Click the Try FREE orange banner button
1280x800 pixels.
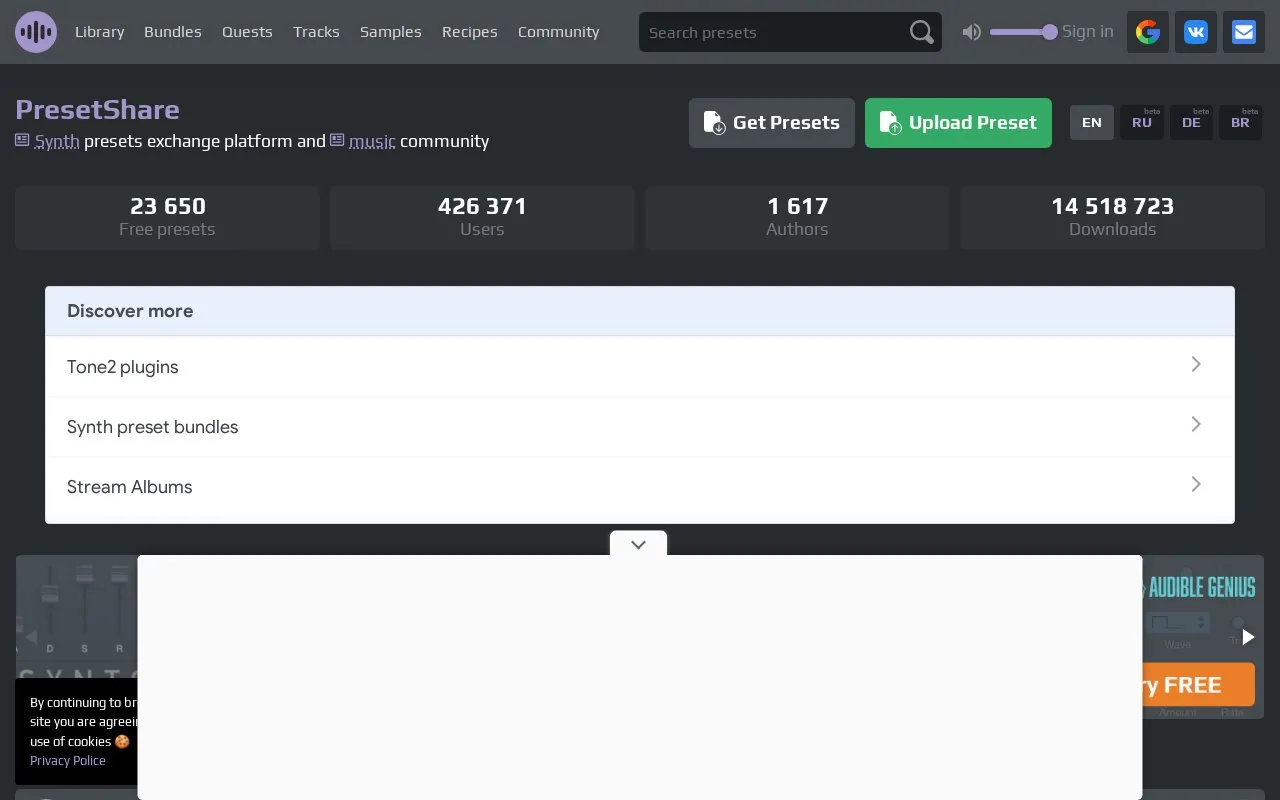click(1198, 685)
